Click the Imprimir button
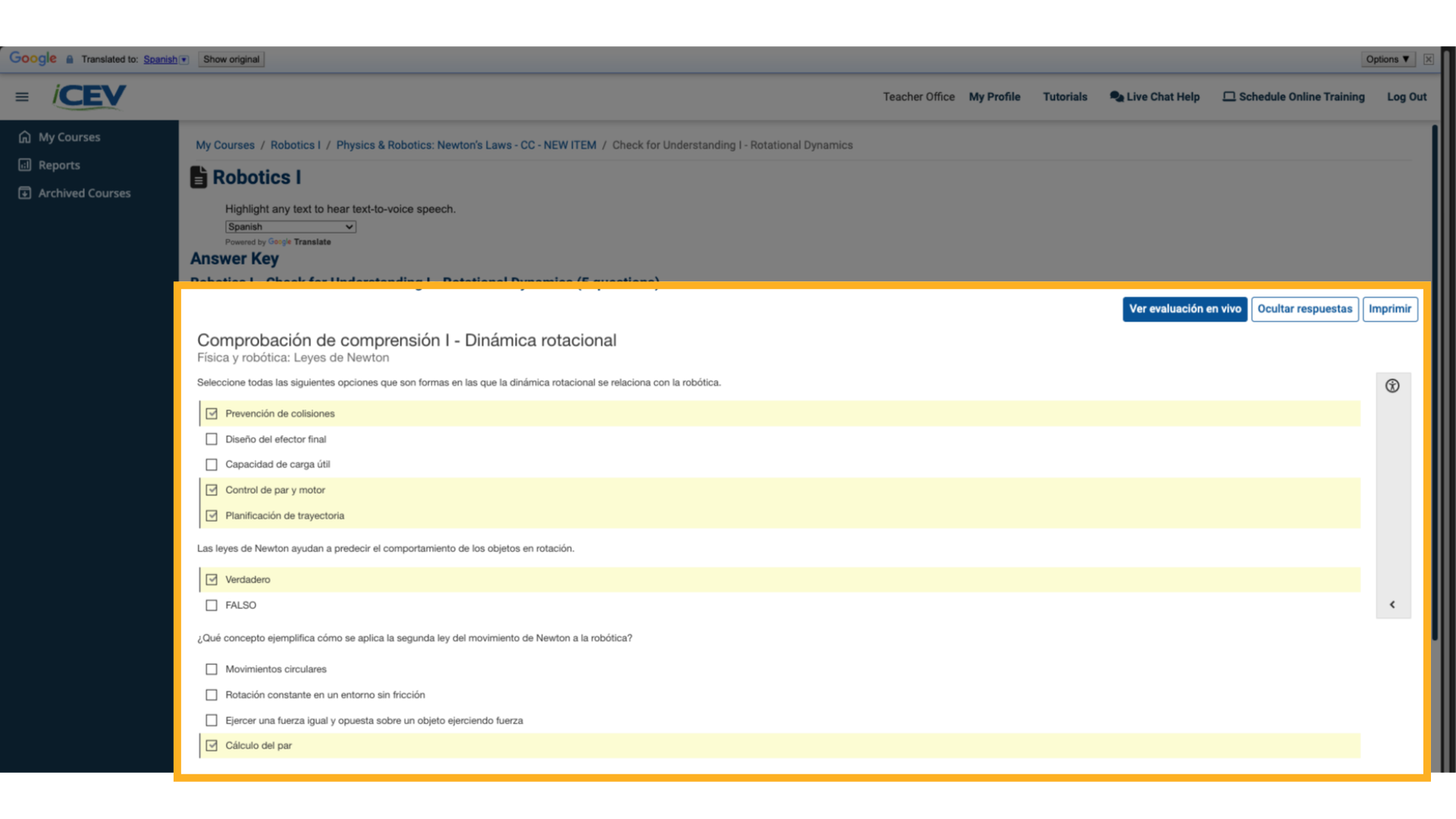 pyautogui.click(x=1389, y=309)
